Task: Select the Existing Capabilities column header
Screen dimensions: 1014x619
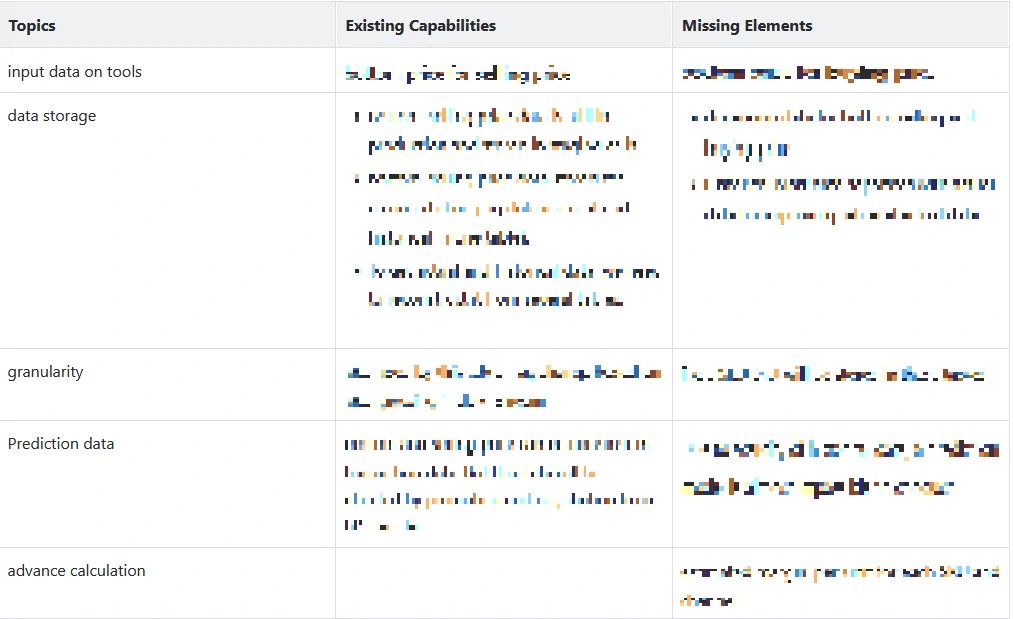Action: click(x=420, y=26)
